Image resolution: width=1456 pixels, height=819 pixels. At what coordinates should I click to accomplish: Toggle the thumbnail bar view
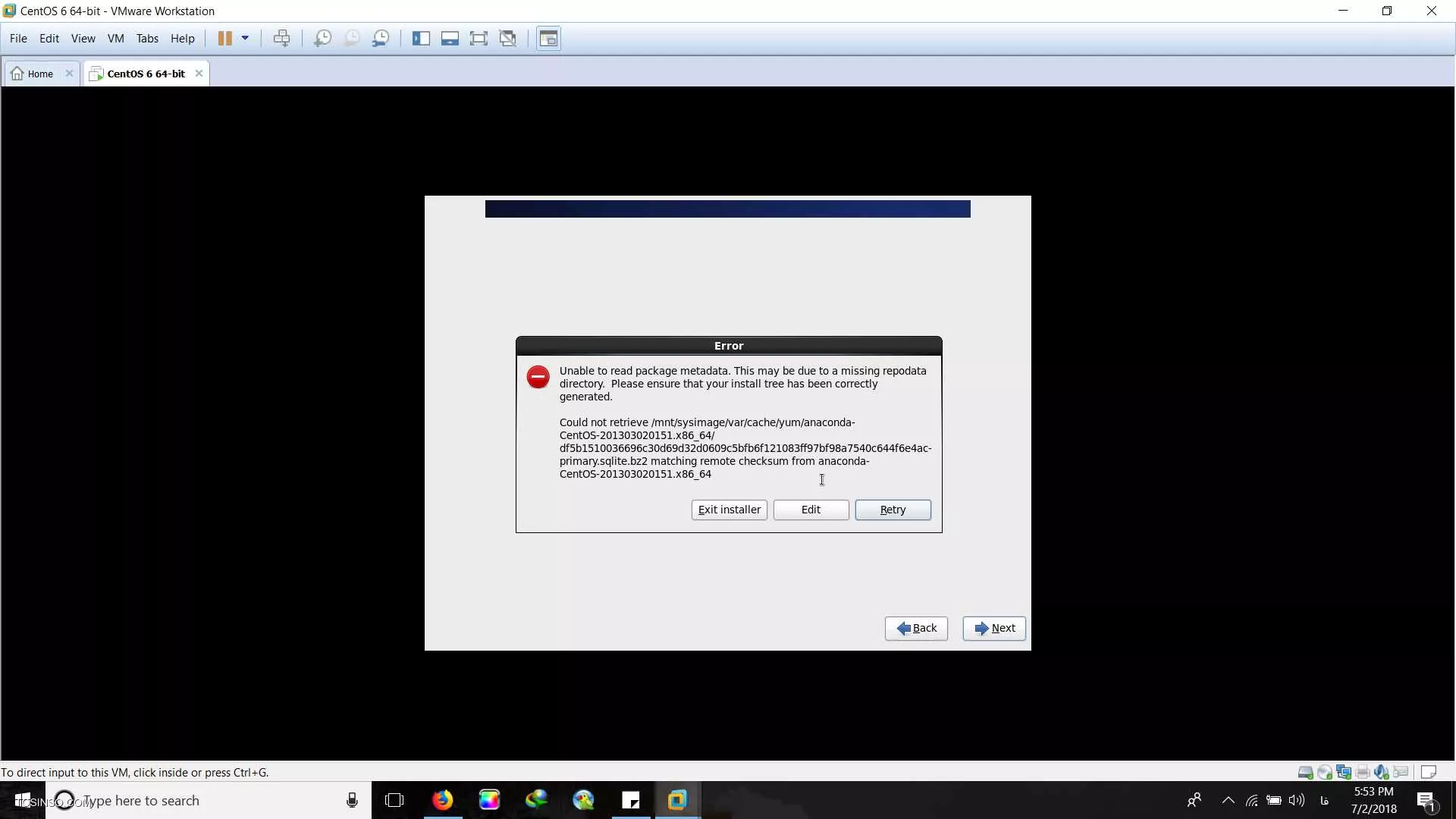[450, 38]
